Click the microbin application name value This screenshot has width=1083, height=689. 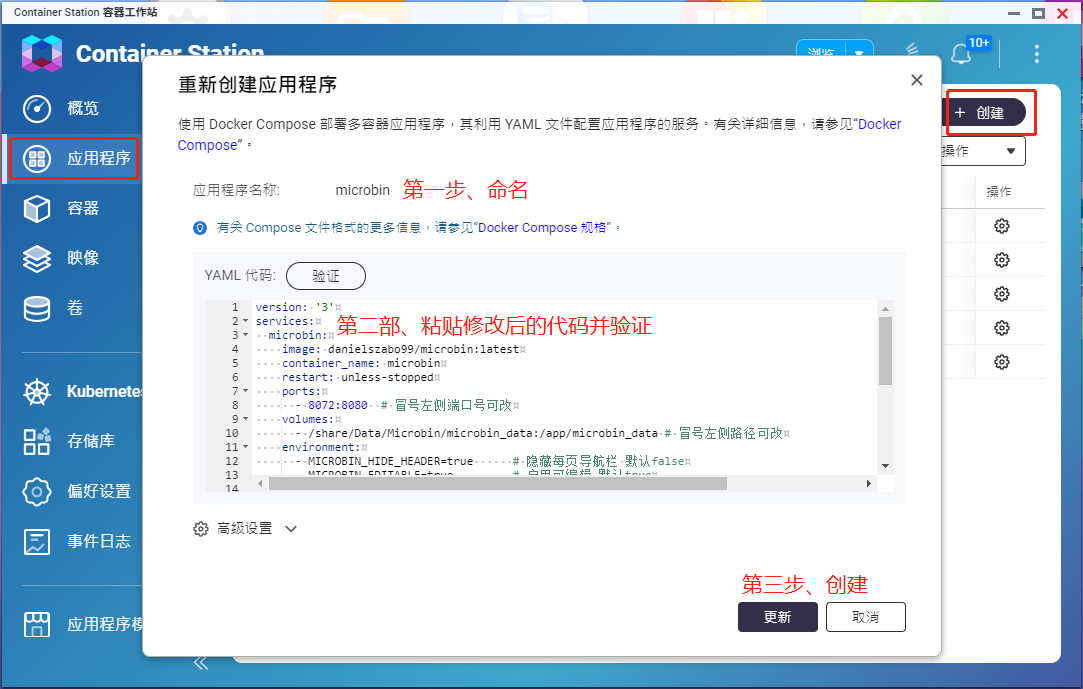[363, 190]
